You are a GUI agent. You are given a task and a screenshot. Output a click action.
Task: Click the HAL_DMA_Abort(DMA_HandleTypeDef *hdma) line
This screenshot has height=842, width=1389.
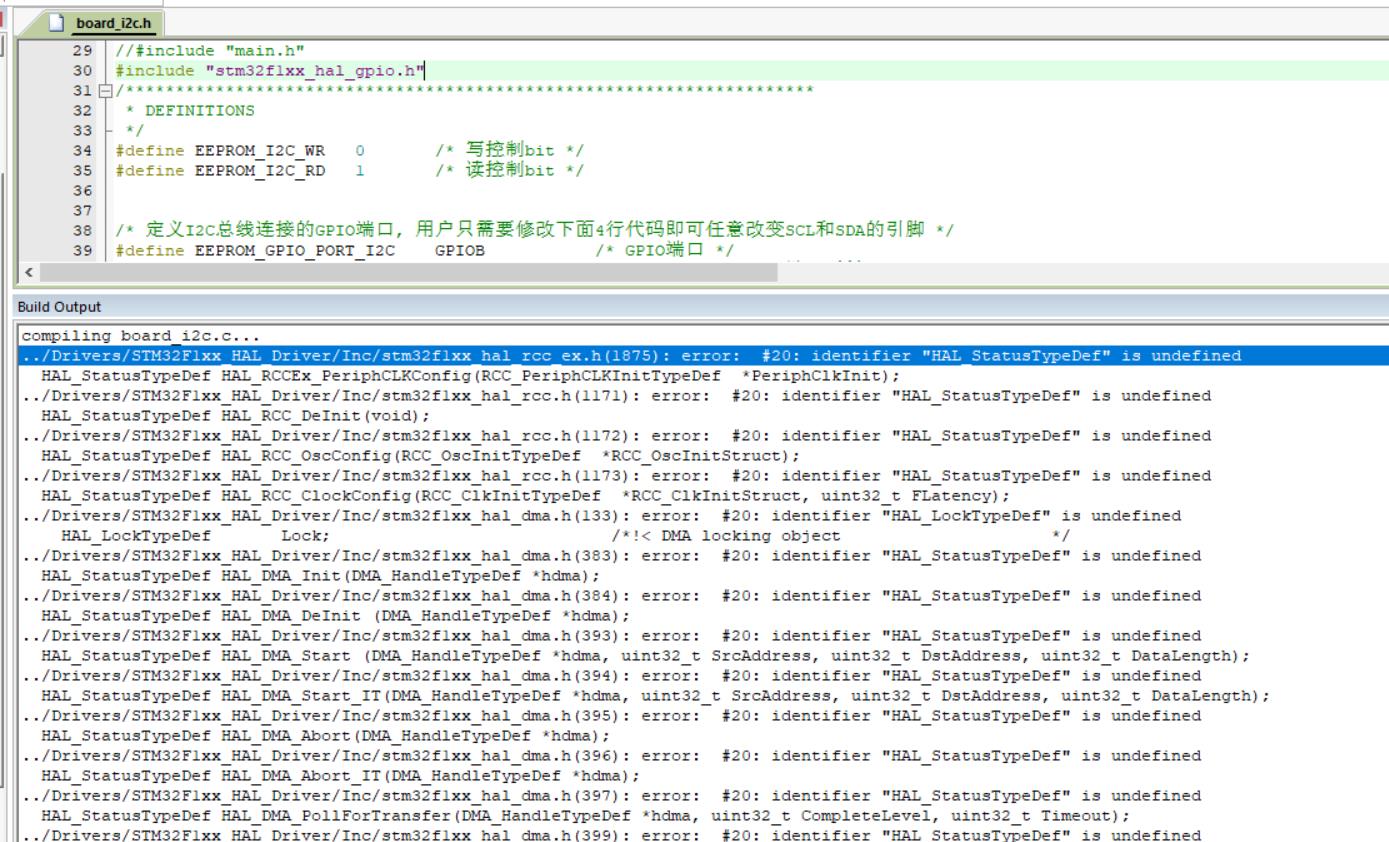pyautogui.click(x=325, y=736)
